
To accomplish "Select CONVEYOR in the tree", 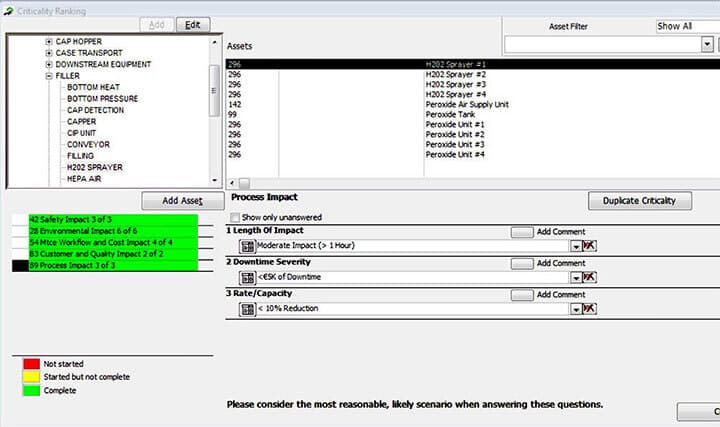I will pos(89,145).
